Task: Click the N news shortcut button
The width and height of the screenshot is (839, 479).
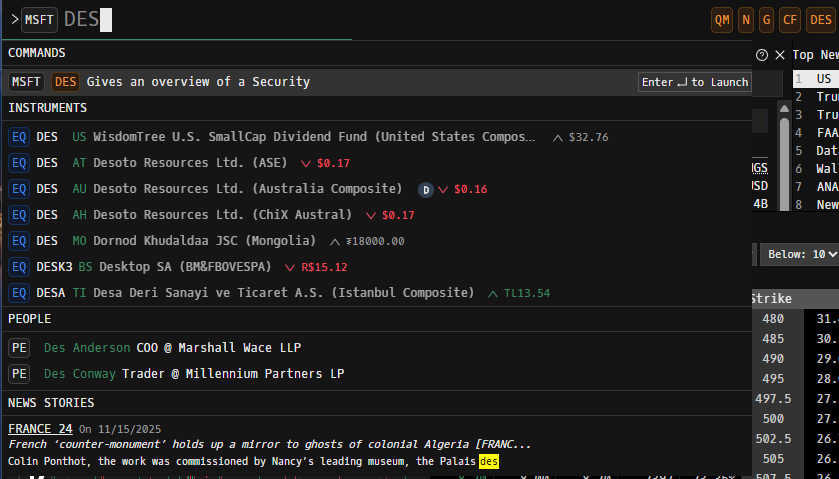Action: tap(746, 20)
